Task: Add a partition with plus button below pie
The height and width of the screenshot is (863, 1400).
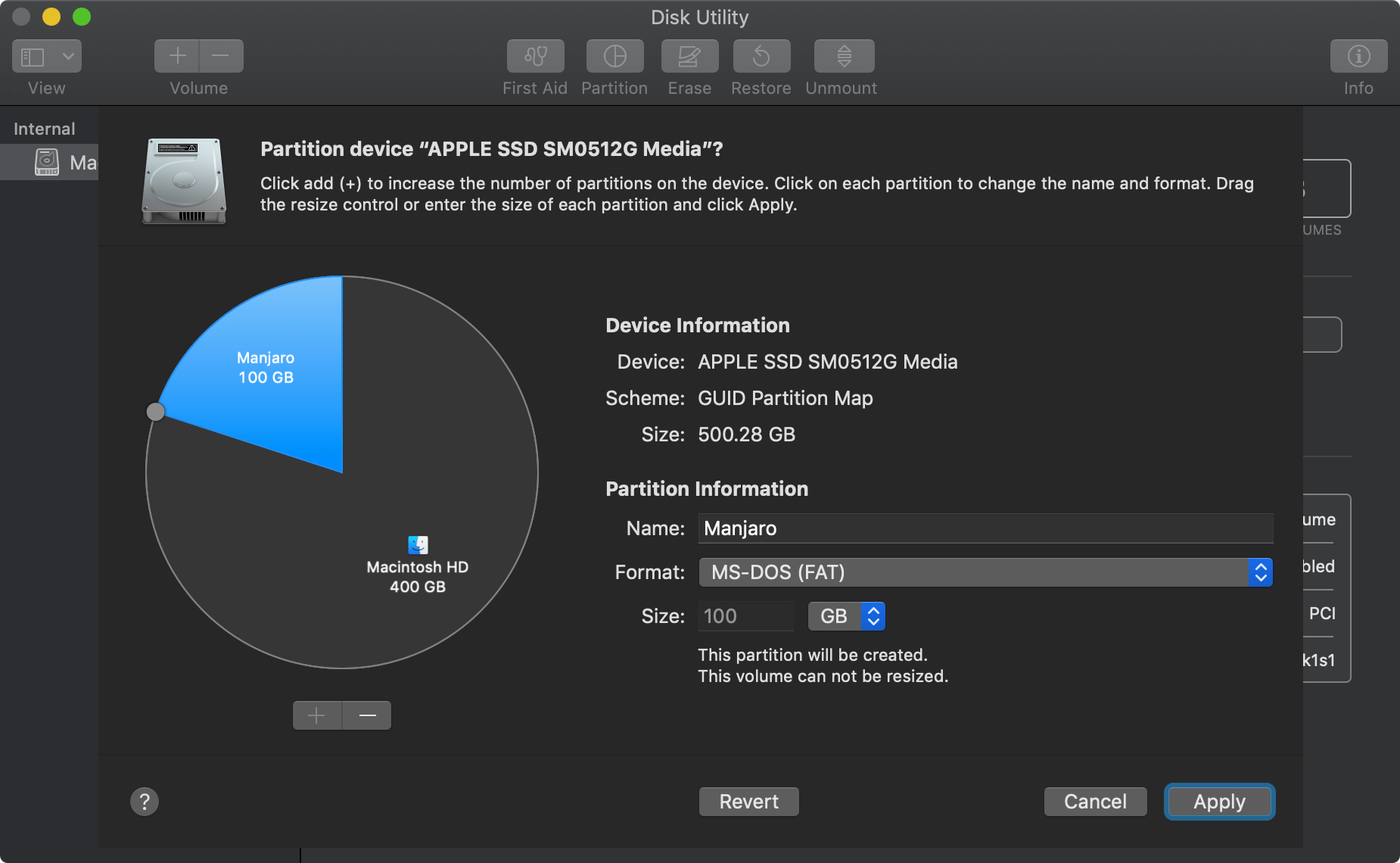Action: click(317, 715)
